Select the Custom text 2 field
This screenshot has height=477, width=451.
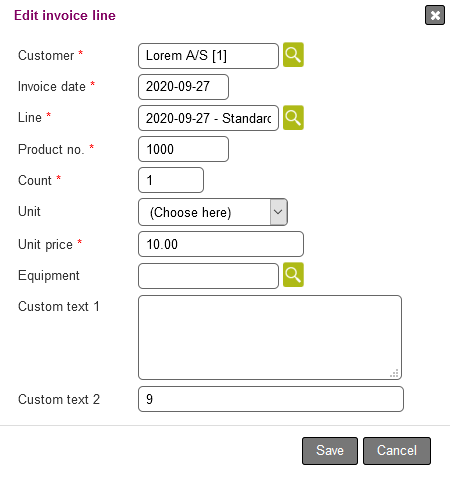271,399
